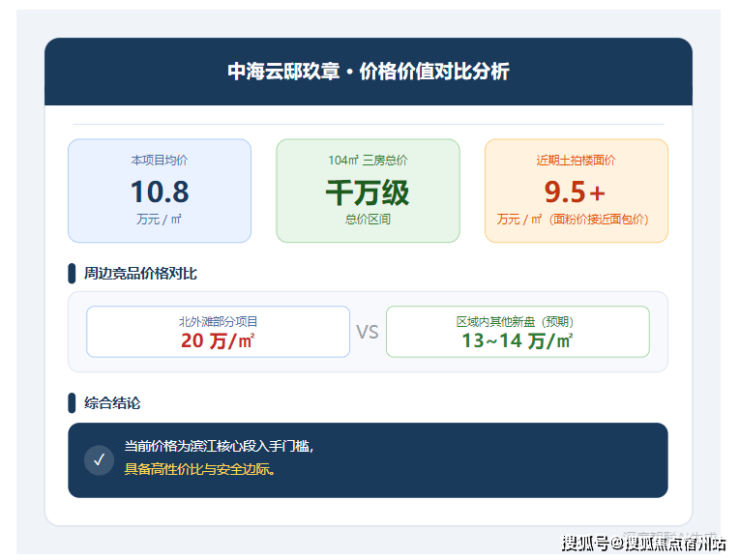The image size is (740, 560).
Task: Select the title 中海云邸玖章・价格价值对比分析
Action: pyautogui.click(x=368, y=72)
